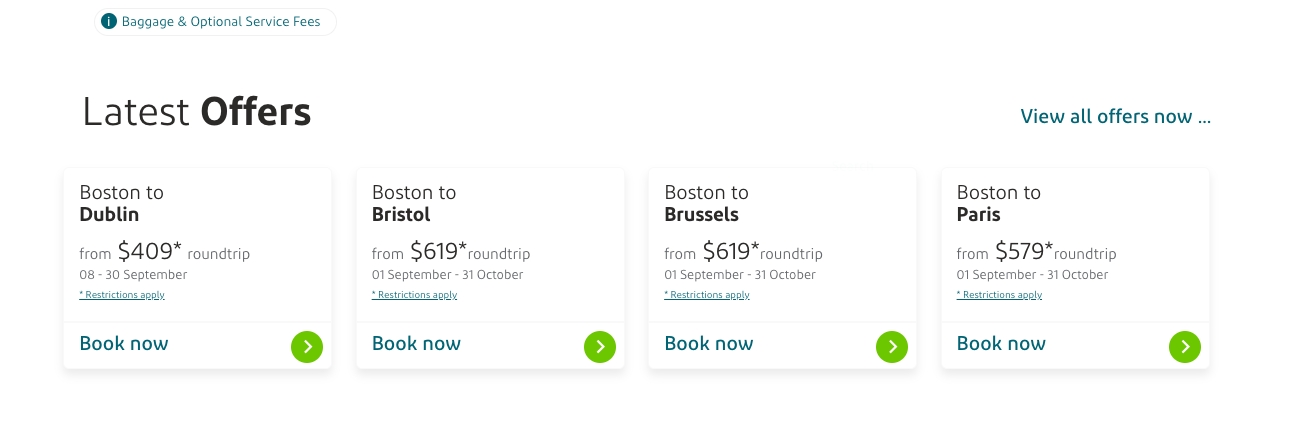
Task: Click the Boston to Dublin card title
Action: (121, 203)
